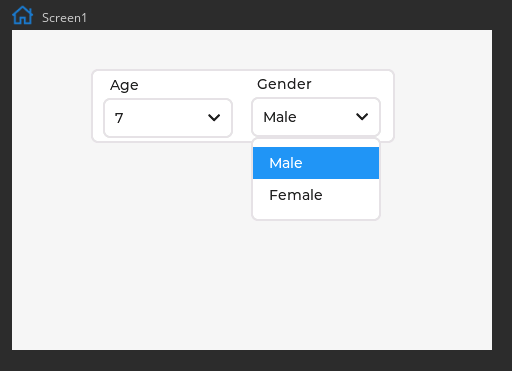
Task: Choose the highlighted Male option
Action: [316, 163]
